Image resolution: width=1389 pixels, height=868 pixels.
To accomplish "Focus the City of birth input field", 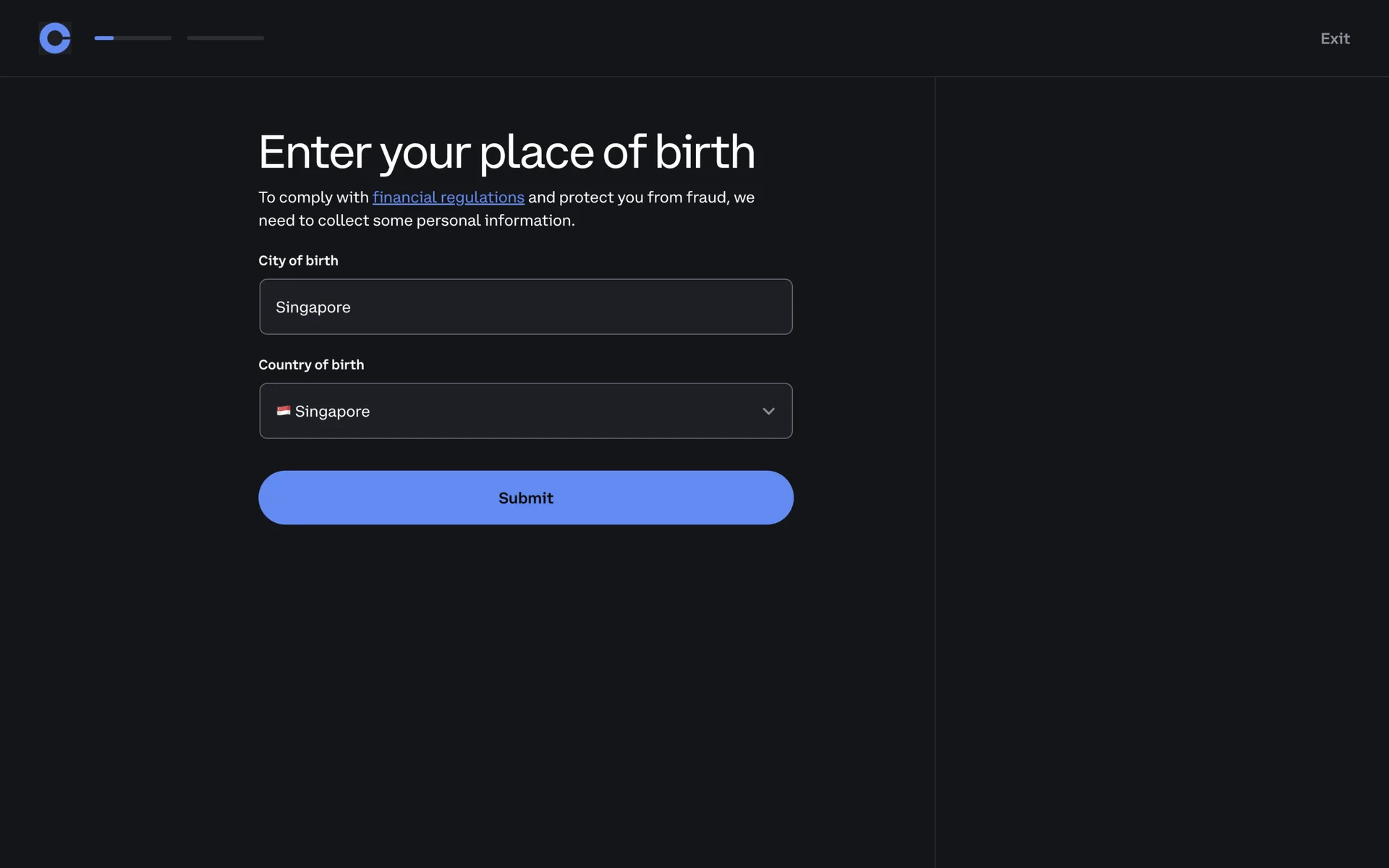I will pyautogui.click(x=525, y=307).
